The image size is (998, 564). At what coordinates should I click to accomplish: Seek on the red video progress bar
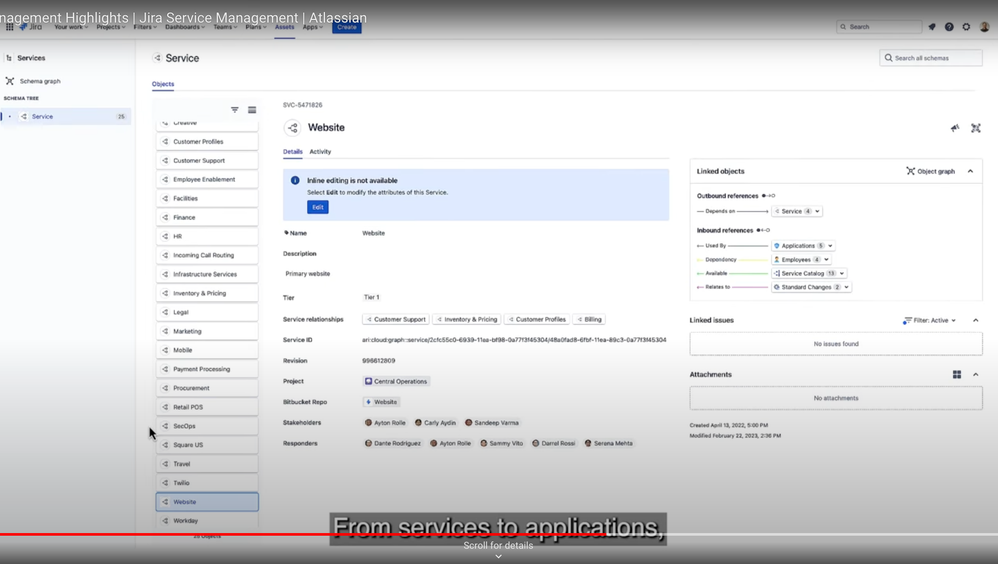click(302, 535)
